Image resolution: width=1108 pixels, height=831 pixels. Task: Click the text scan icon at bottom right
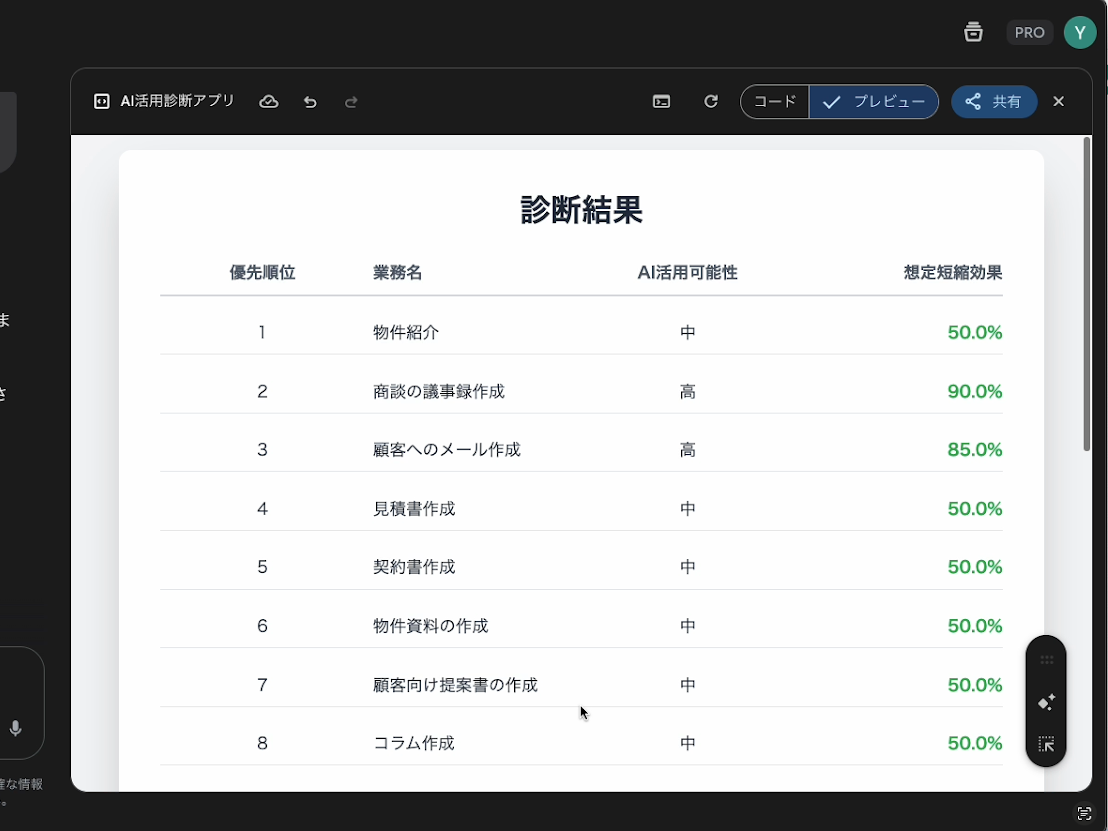coord(1084,813)
